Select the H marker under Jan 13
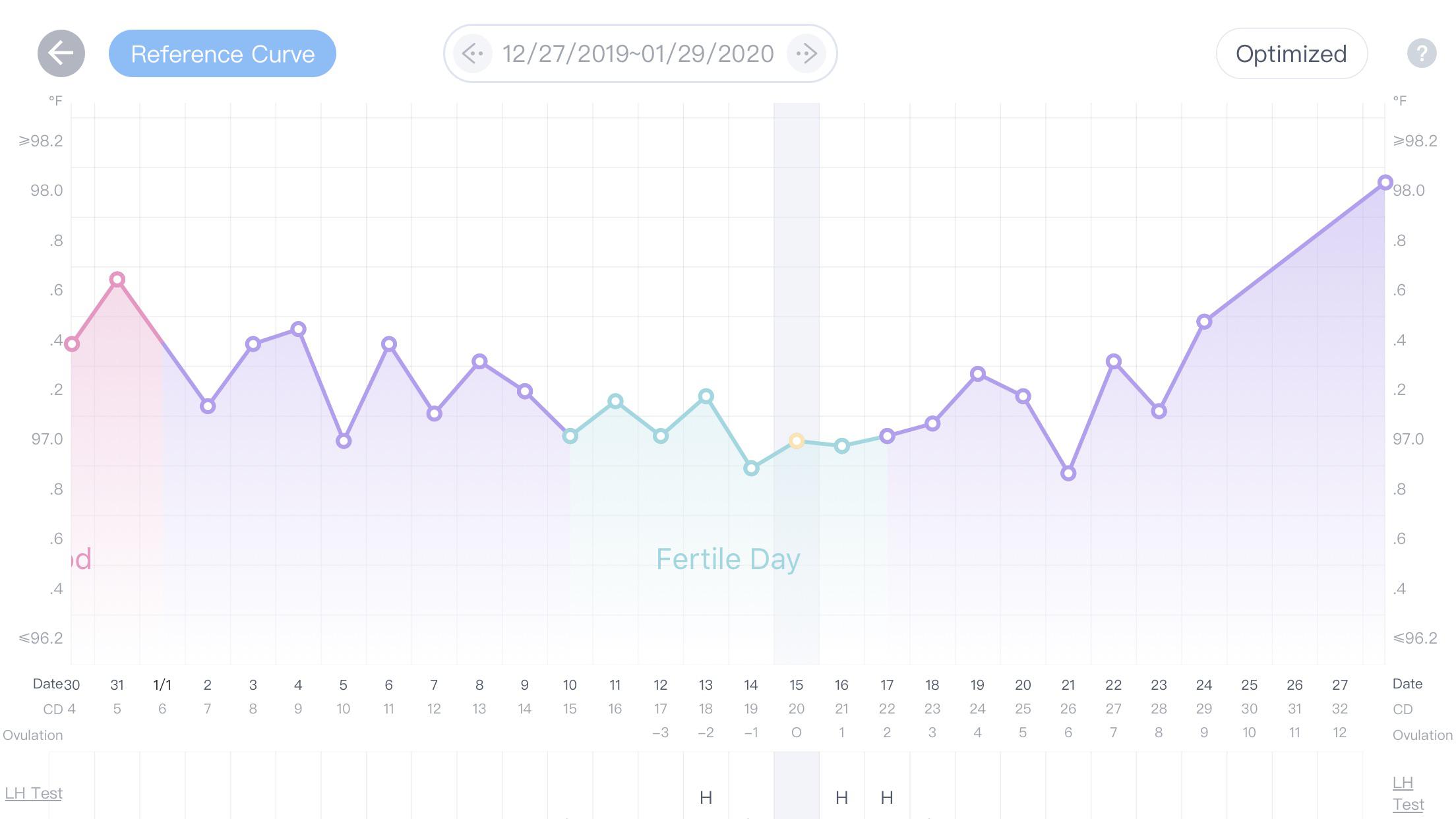This screenshot has height=819, width=1456. pyautogui.click(x=706, y=798)
